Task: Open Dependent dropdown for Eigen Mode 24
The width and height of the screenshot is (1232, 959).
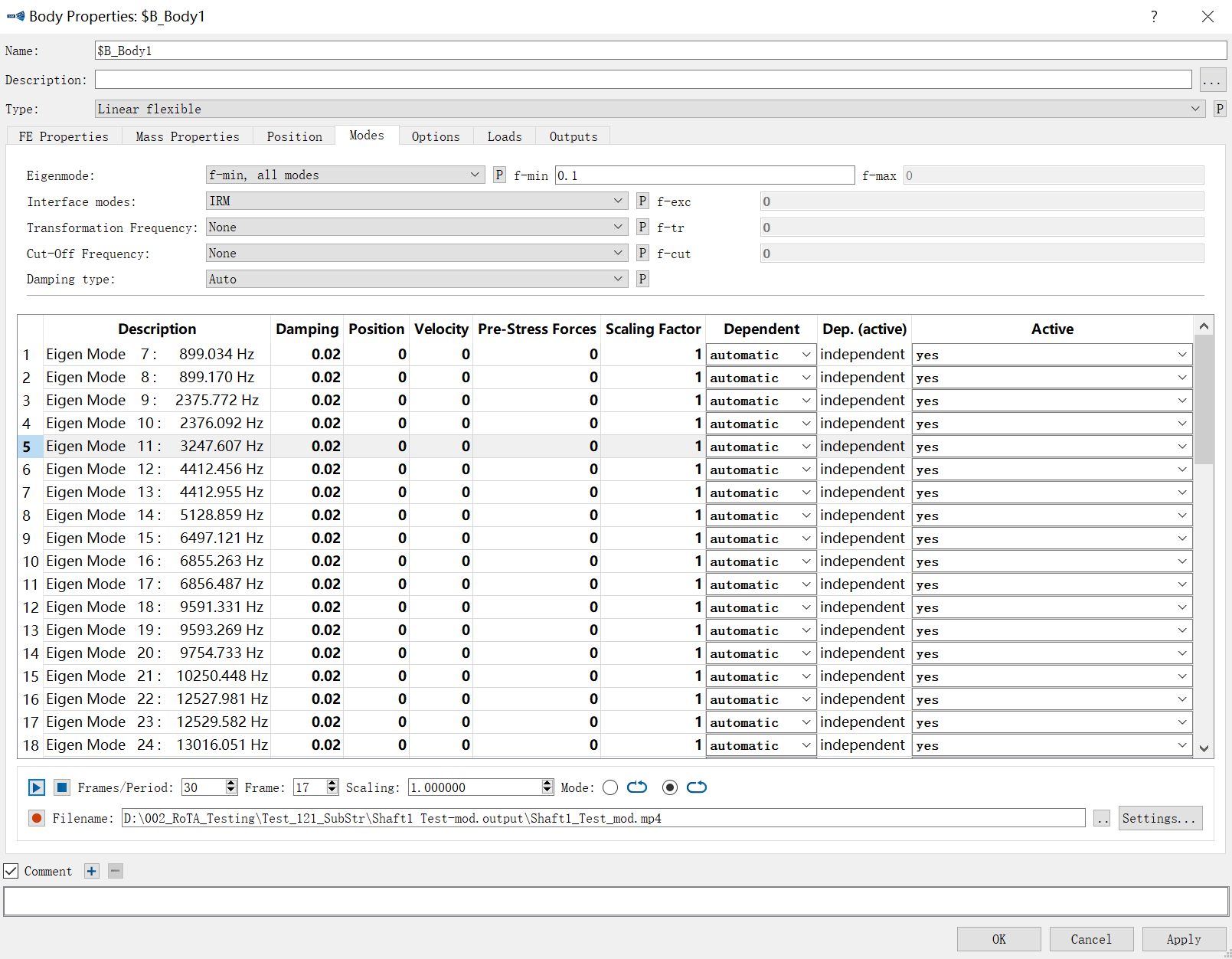Action: [x=760, y=745]
